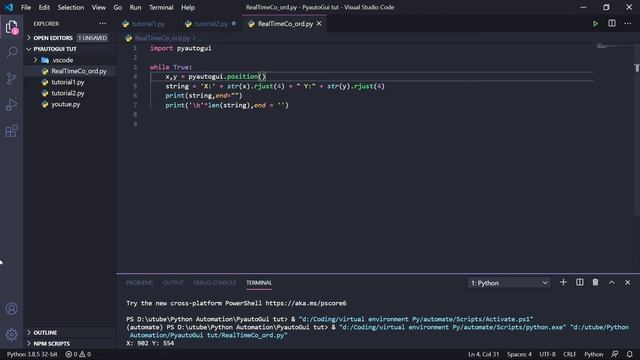This screenshot has width=640, height=360.
Task: Change indentation via 'Spaces: 4'
Action: [x=519, y=354]
